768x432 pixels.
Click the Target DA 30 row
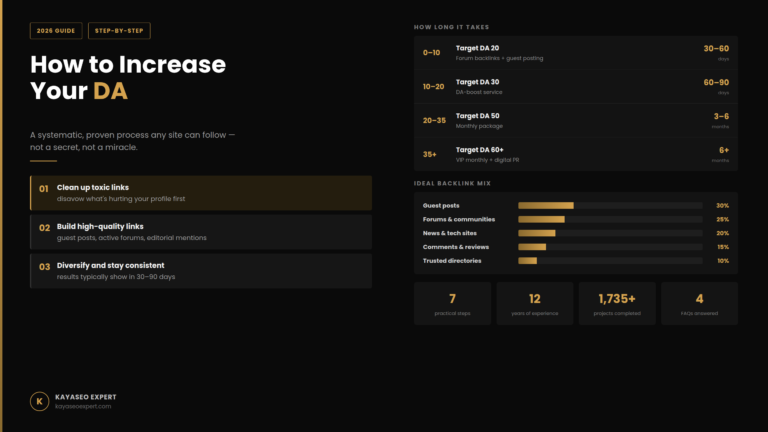click(x=576, y=87)
